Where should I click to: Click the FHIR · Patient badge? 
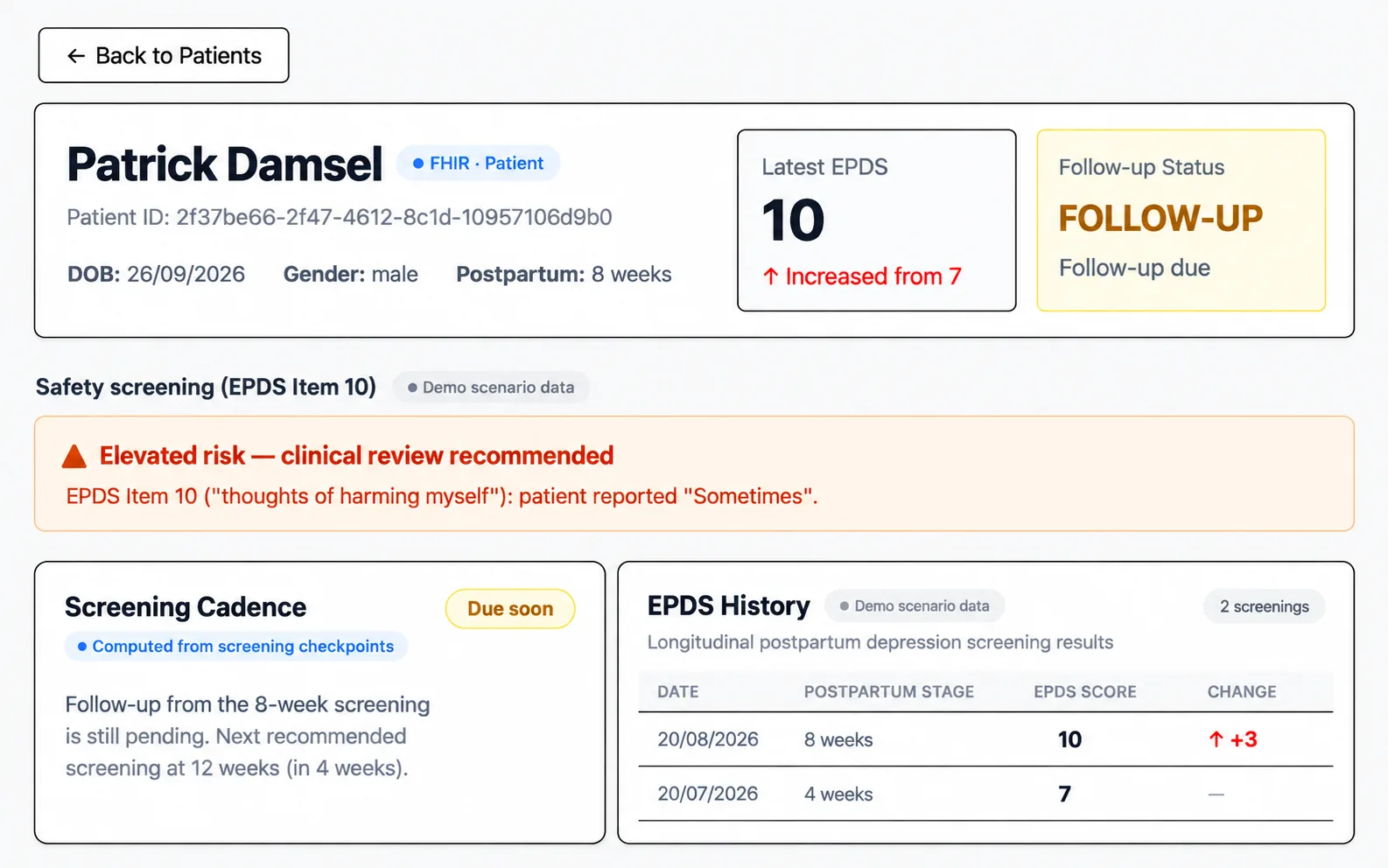[x=478, y=164]
